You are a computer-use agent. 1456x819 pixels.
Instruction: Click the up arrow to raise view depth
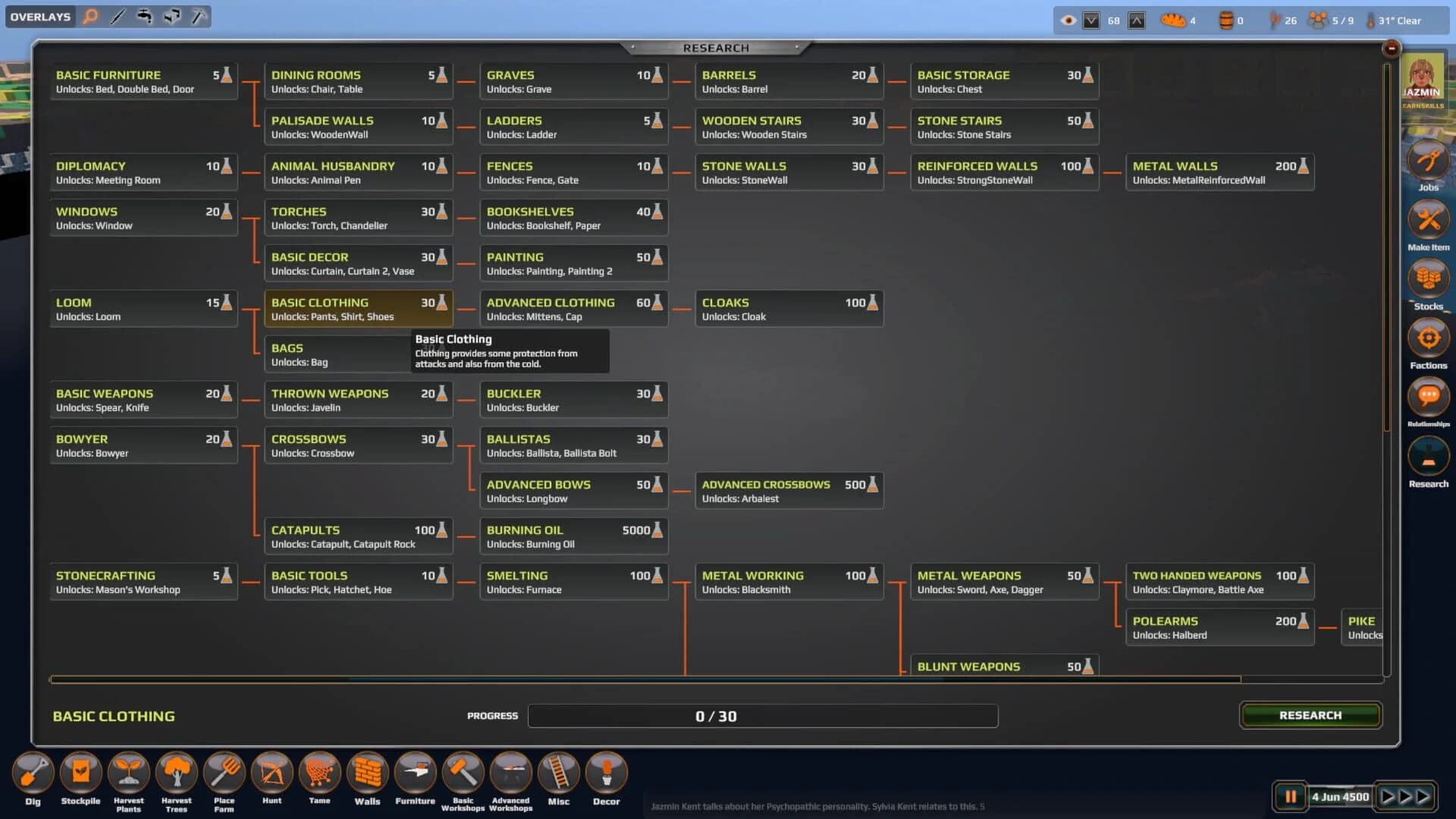[1135, 20]
